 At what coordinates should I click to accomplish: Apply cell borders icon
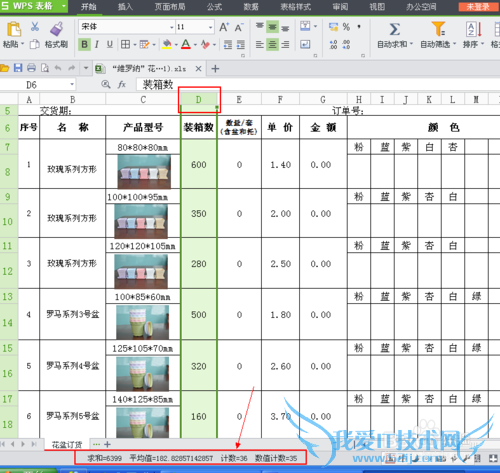coord(125,44)
